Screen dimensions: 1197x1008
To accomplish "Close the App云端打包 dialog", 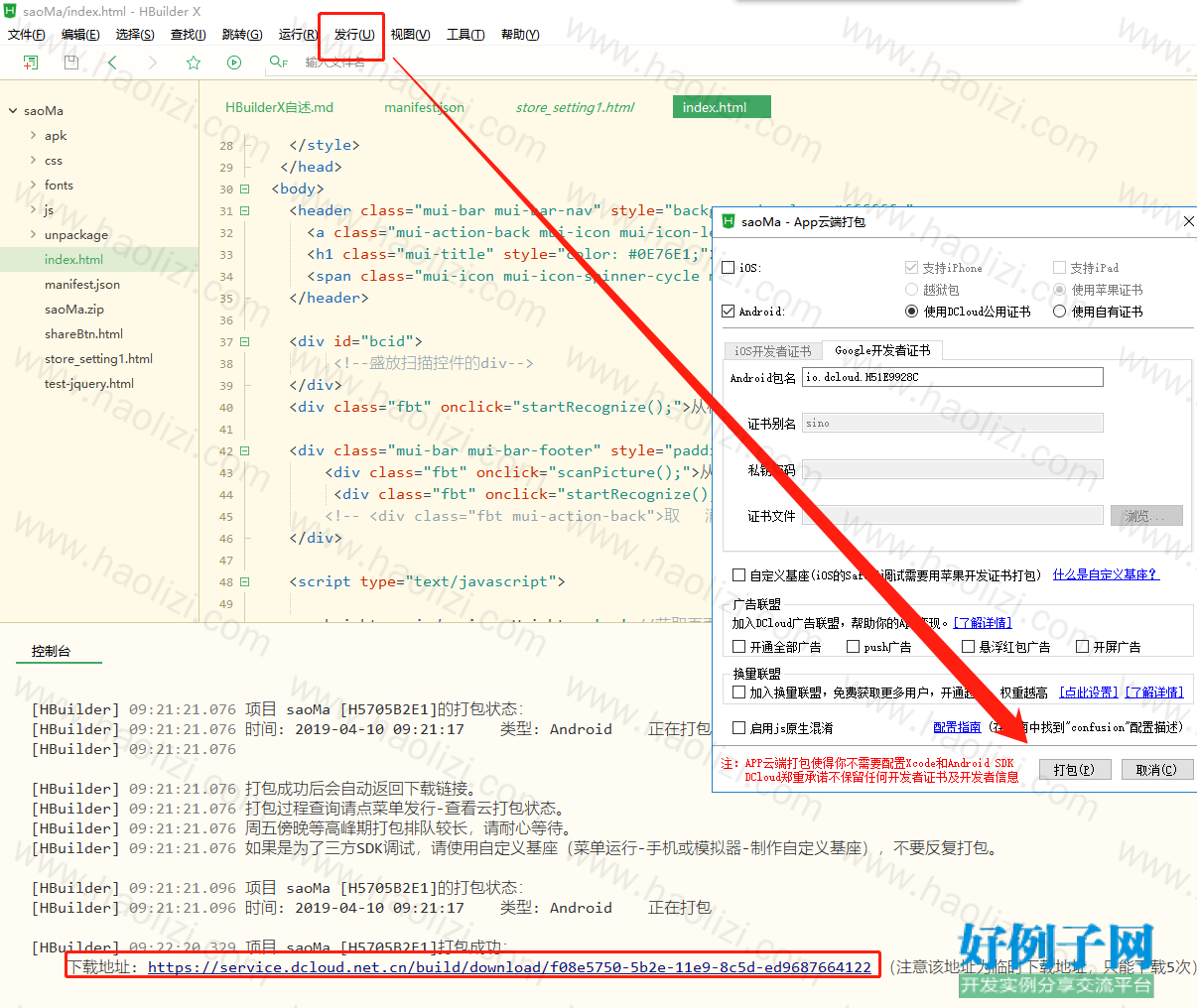I will pyautogui.click(x=1188, y=221).
